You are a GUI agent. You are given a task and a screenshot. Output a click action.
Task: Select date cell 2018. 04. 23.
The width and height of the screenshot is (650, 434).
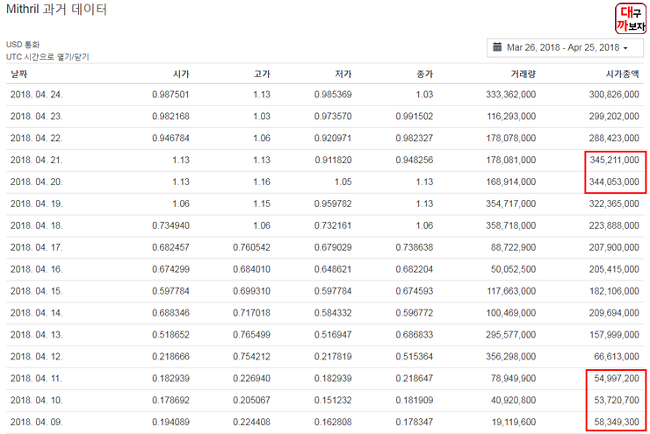[36, 116]
